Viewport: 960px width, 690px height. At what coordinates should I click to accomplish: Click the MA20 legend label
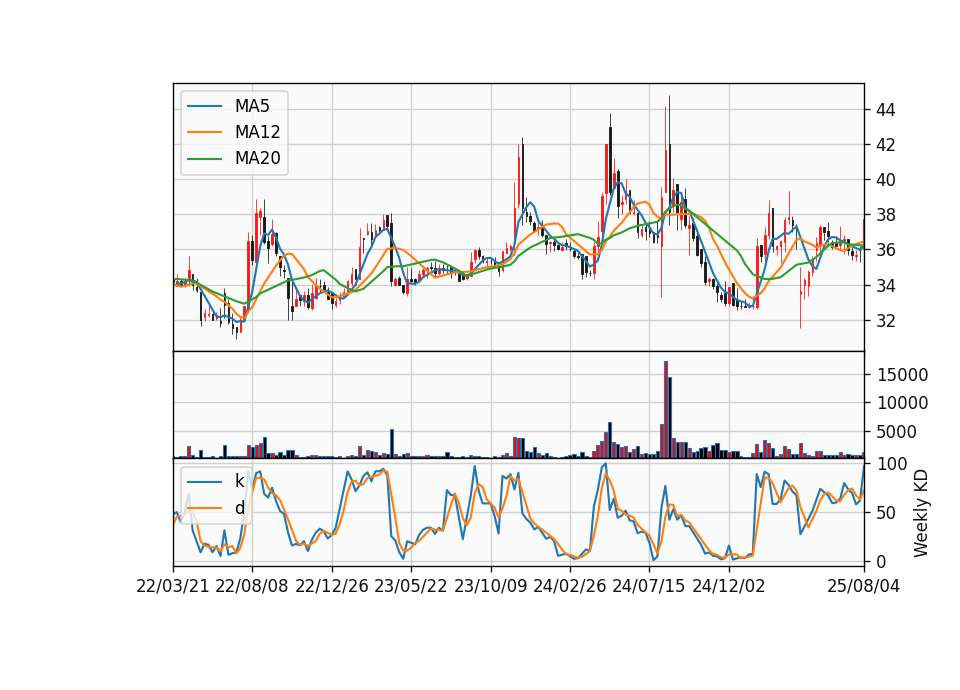point(257,158)
